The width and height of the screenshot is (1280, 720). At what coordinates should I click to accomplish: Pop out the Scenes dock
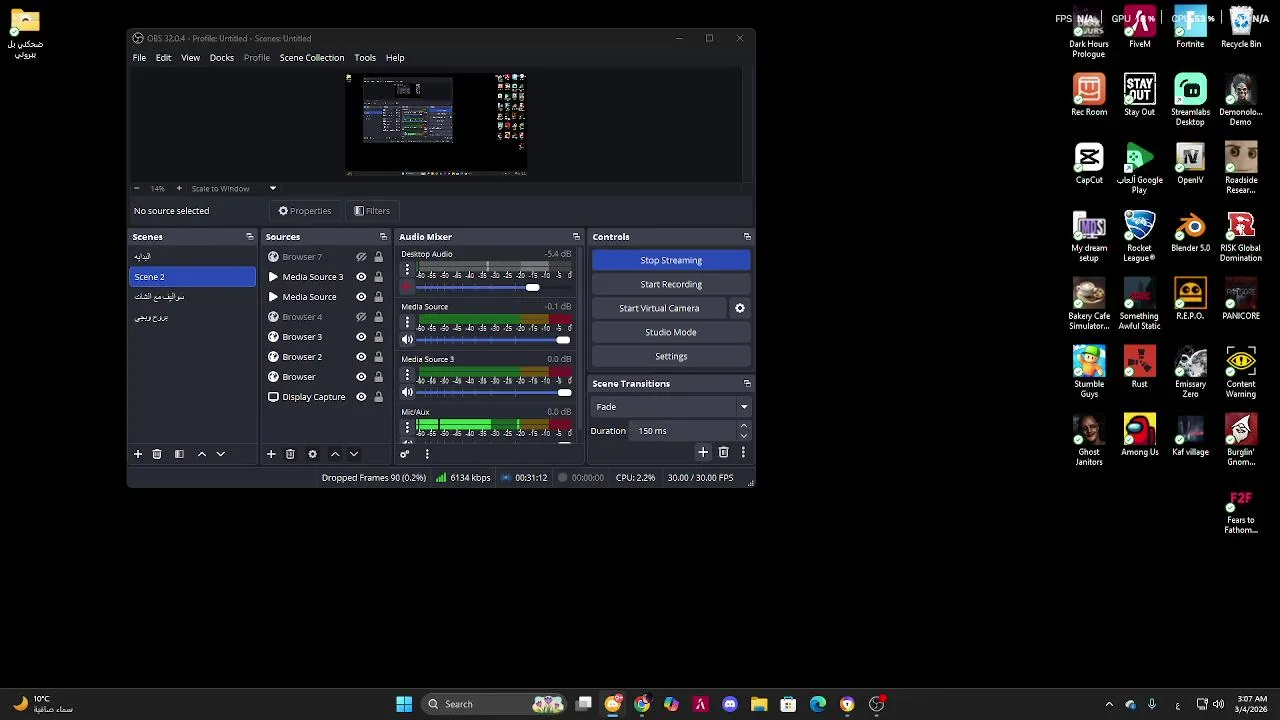[249, 237]
